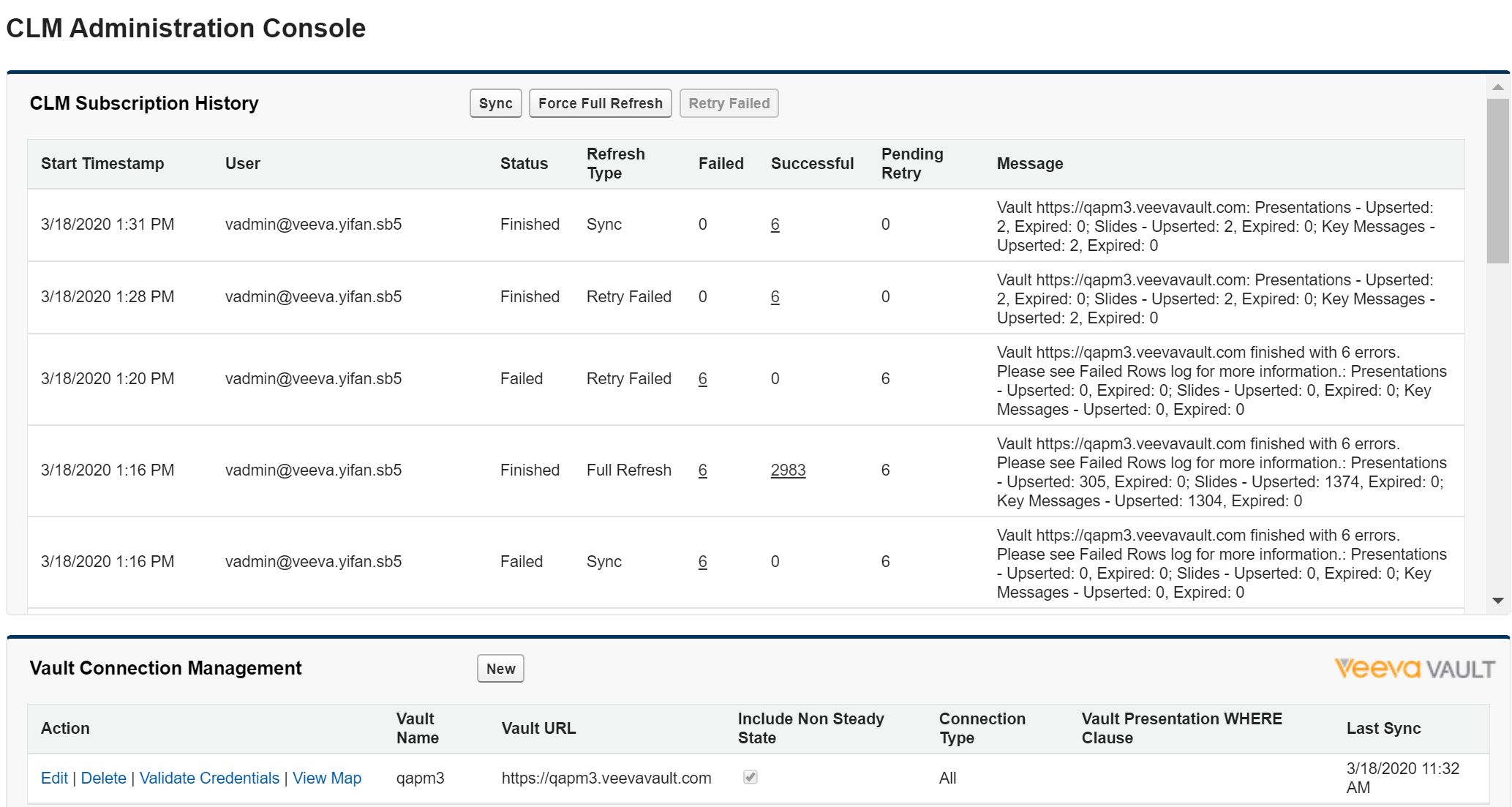1512x807 pixels.
Task: Click the Sync button
Action: (x=495, y=103)
